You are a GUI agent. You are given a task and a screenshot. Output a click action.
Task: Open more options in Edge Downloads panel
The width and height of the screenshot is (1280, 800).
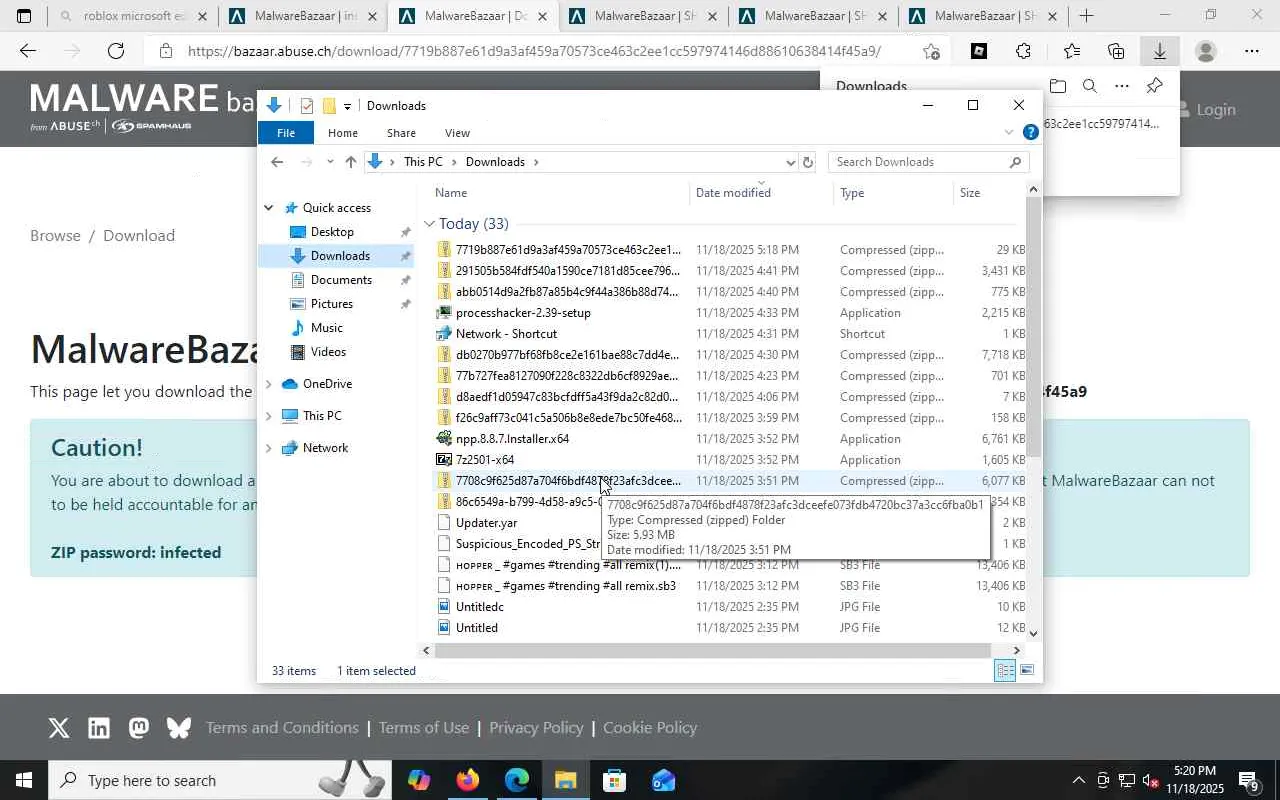(1122, 86)
